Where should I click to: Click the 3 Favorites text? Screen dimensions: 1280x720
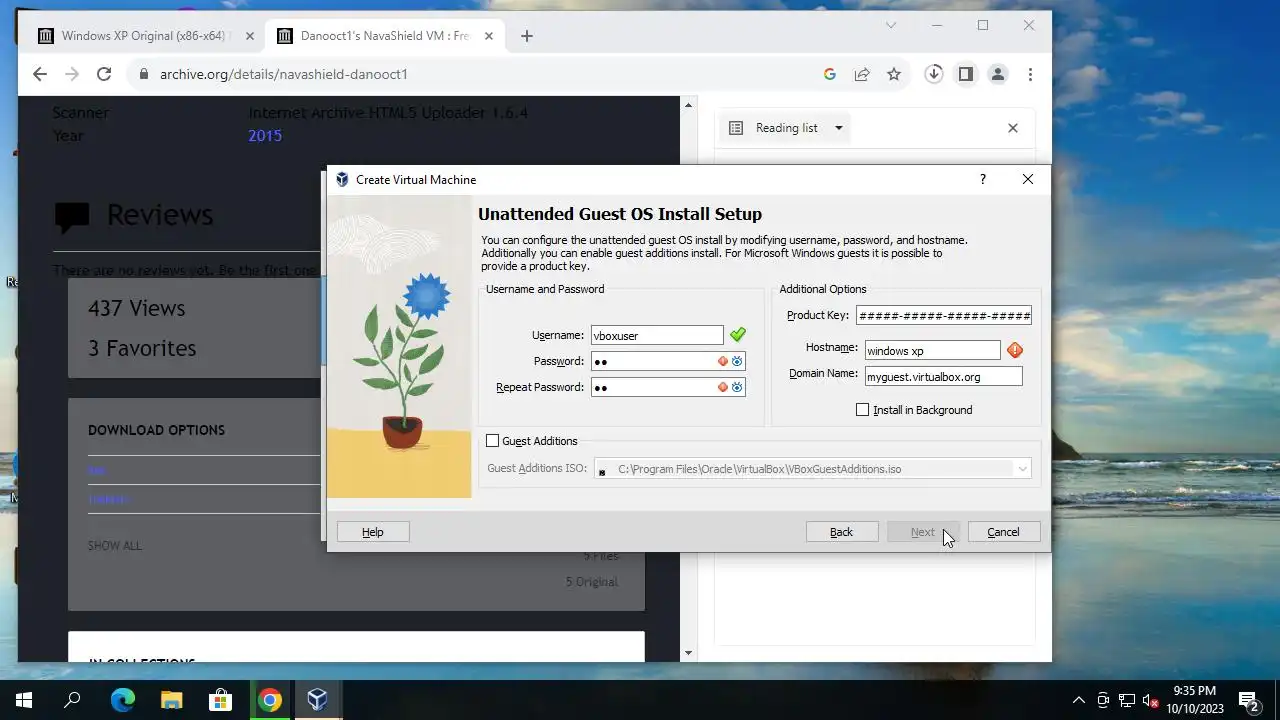pyautogui.click(x=142, y=348)
